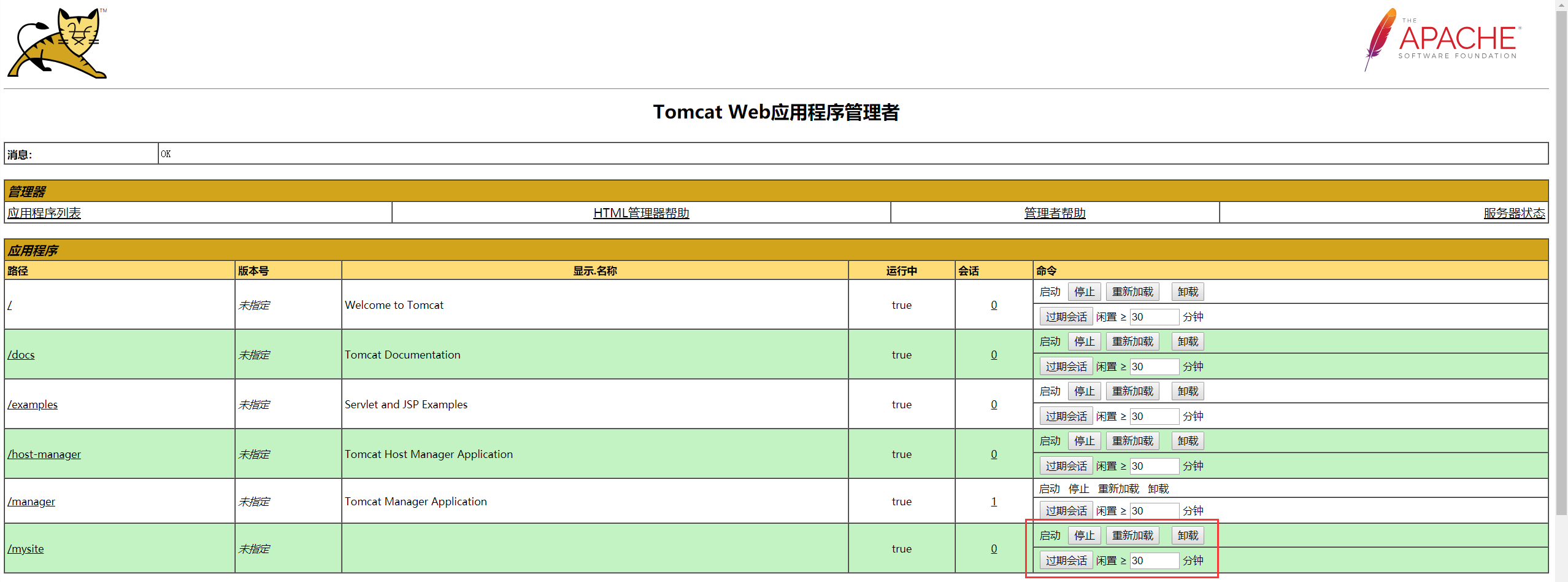This screenshot has width=1568, height=582.
Task: Expire sessions for /docs
Action: [x=1066, y=367]
